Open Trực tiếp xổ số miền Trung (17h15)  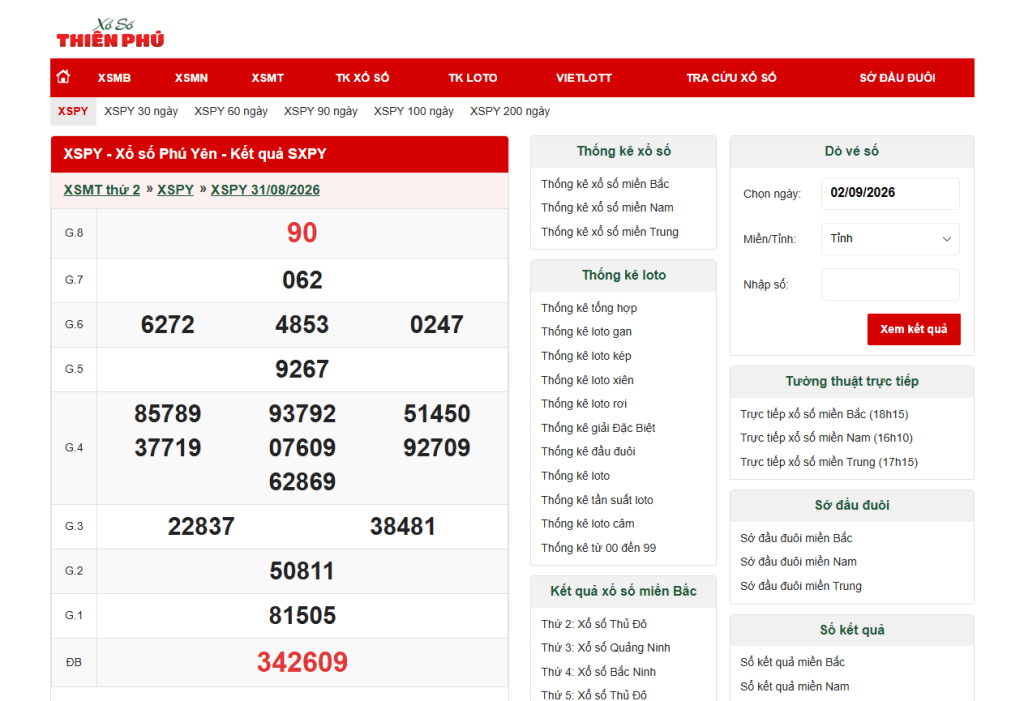point(829,462)
